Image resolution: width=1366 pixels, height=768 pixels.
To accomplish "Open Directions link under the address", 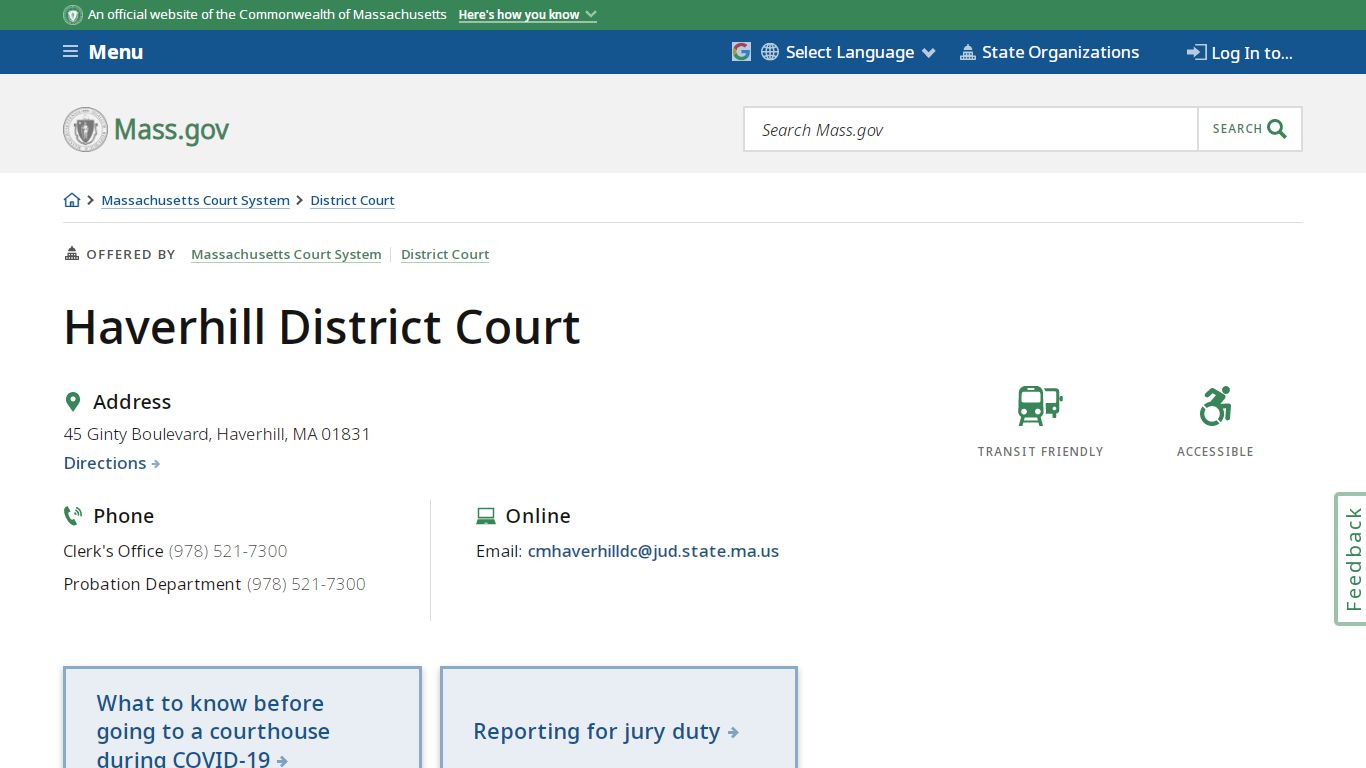I will (x=112, y=463).
